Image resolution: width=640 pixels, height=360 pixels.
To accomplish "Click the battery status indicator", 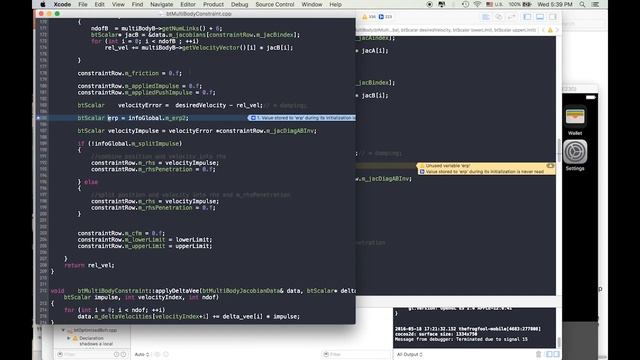I will tap(520, 4).
